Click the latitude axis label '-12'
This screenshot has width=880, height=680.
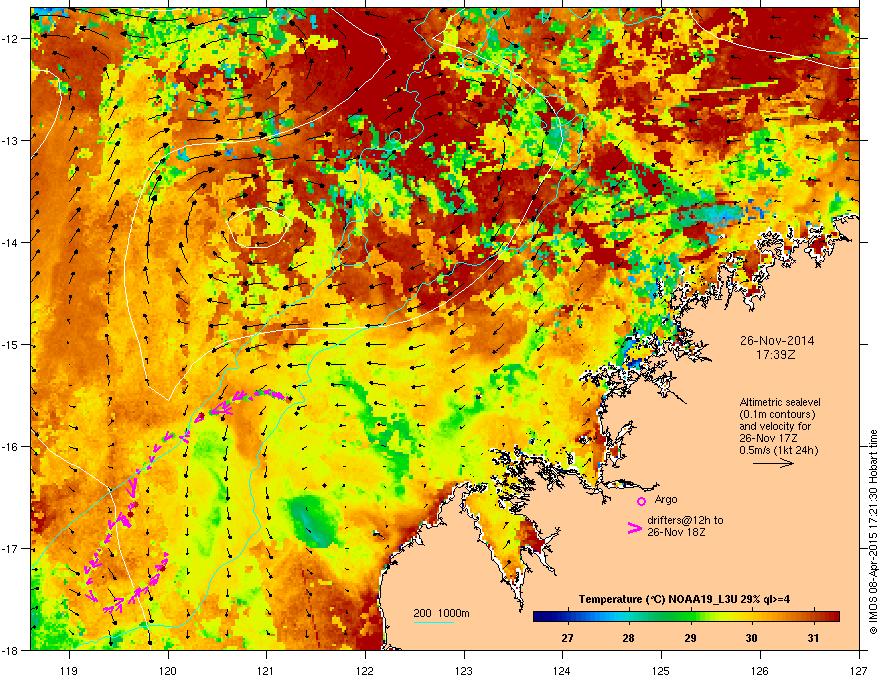point(10,38)
